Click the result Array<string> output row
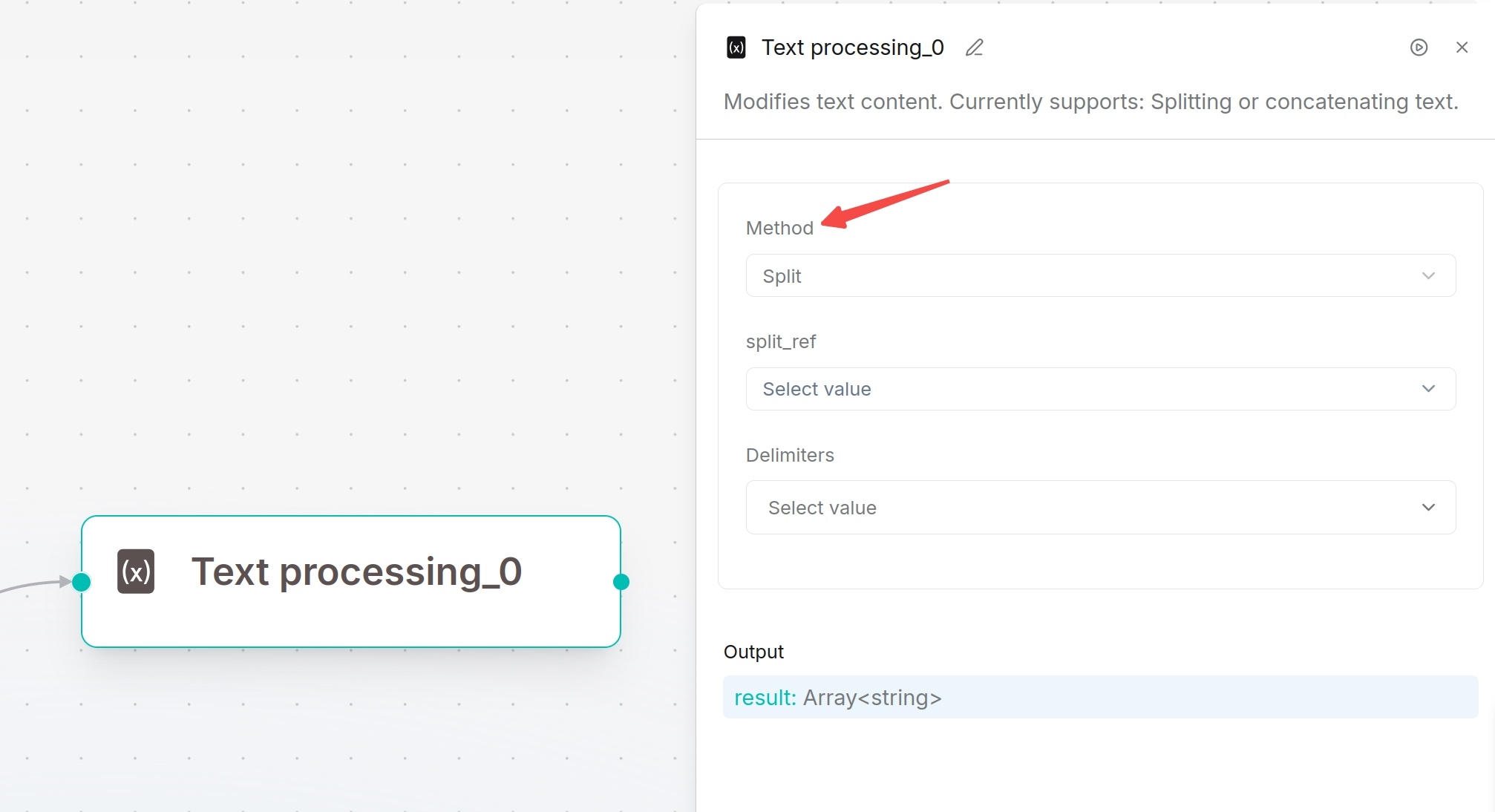Image resolution: width=1495 pixels, height=812 pixels. 1100,697
